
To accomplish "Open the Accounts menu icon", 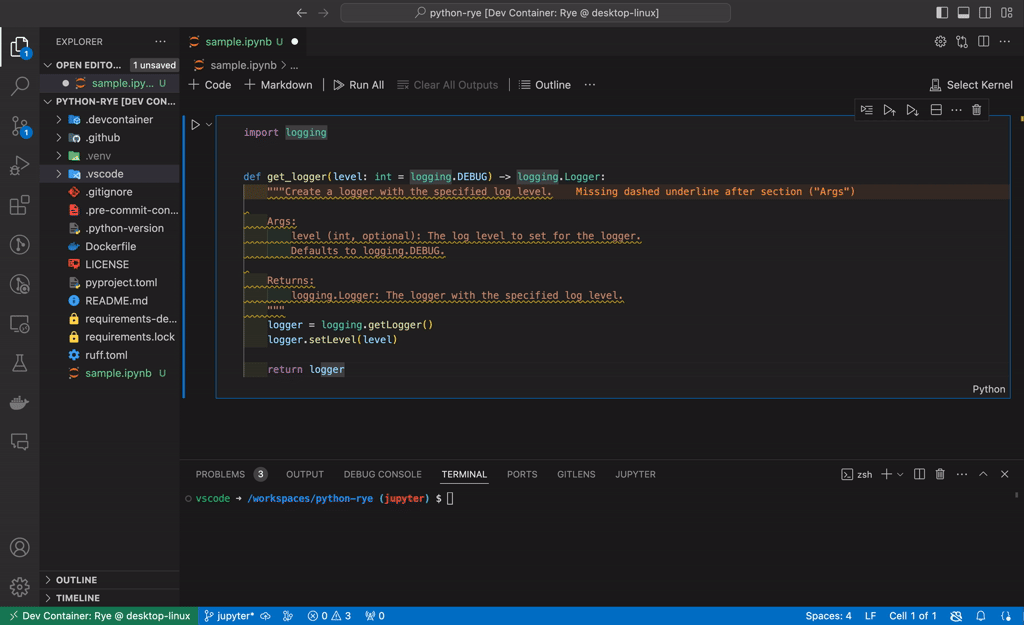I will coord(20,547).
